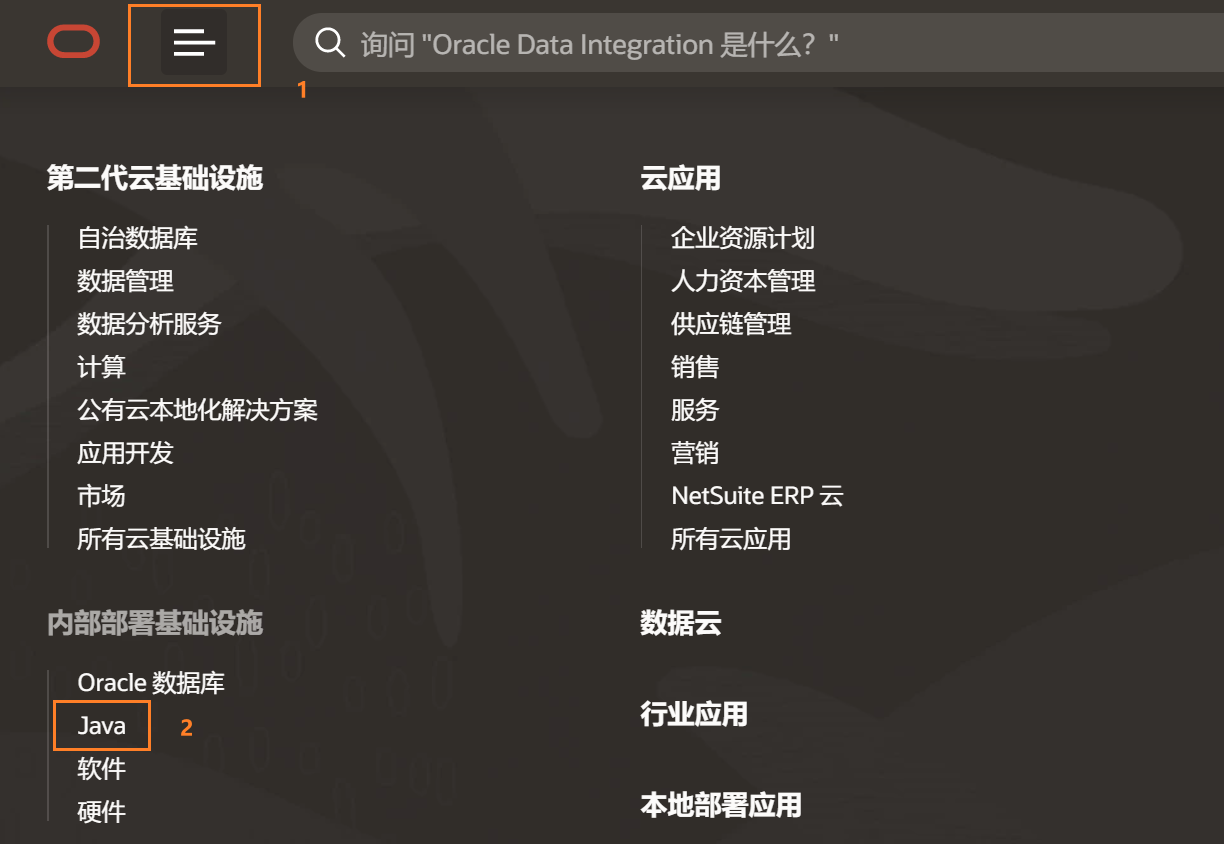
Task: Open the 软件 link
Action: (x=102, y=769)
